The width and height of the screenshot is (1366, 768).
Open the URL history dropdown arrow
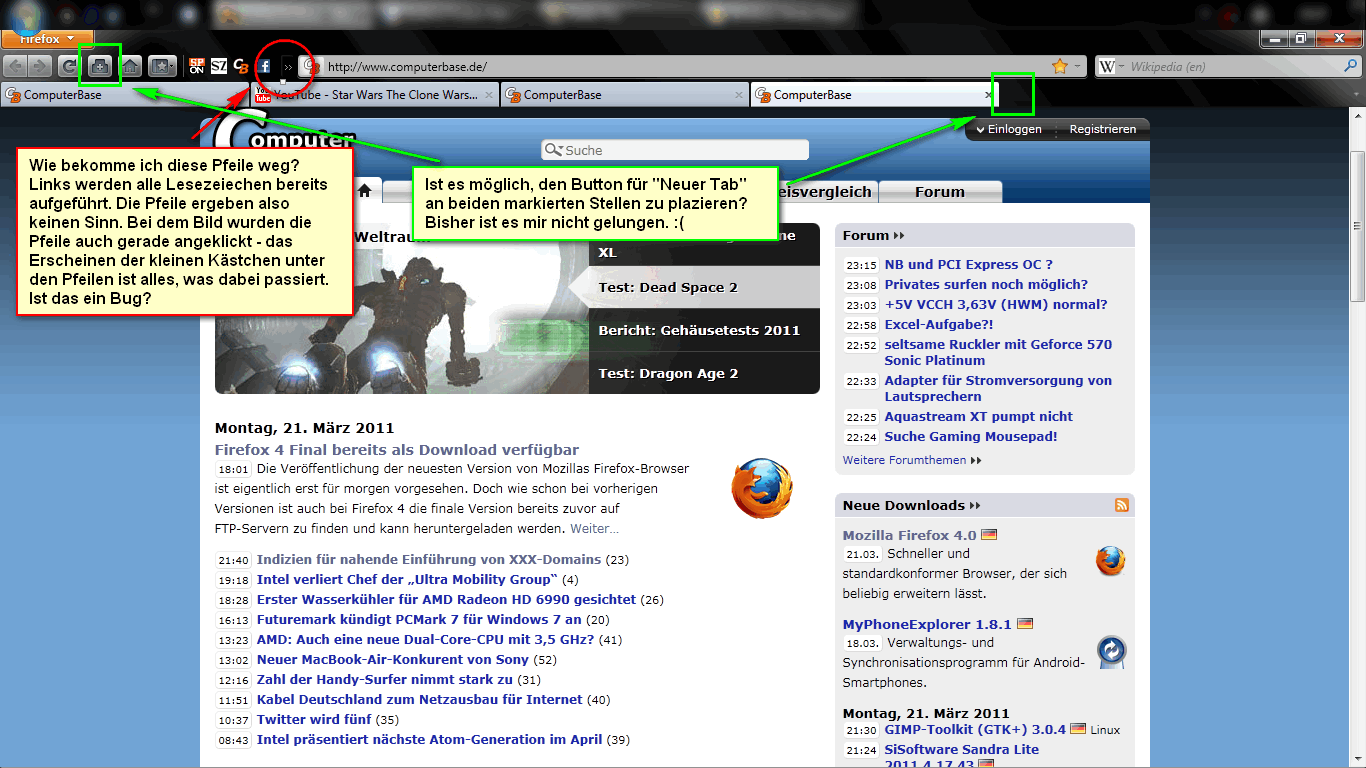1077,67
